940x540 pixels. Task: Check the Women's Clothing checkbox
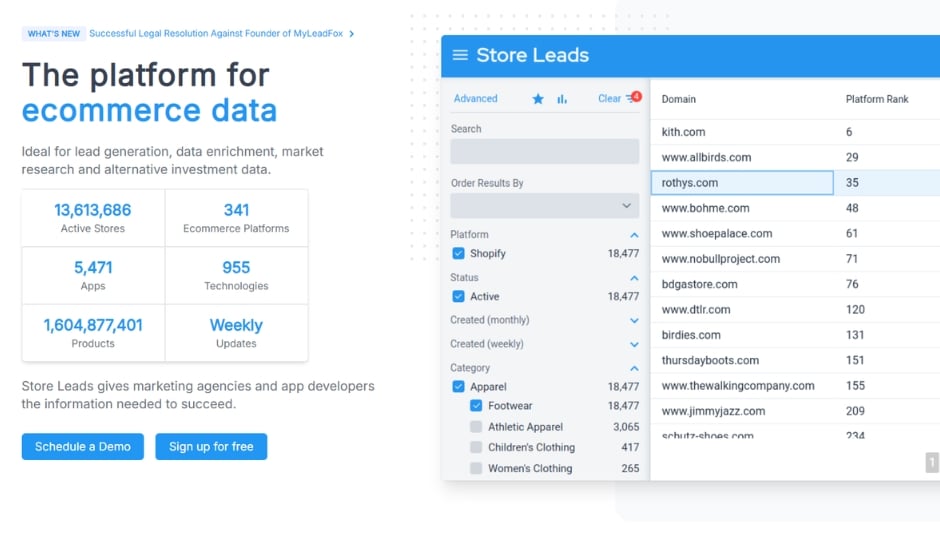click(476, 468)
